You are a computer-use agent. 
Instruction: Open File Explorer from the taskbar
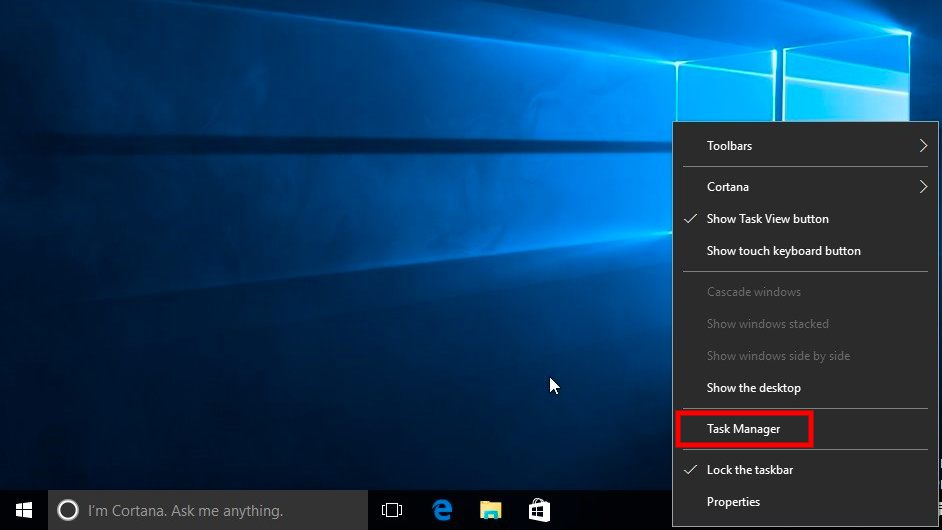click(x=490, y=511)
